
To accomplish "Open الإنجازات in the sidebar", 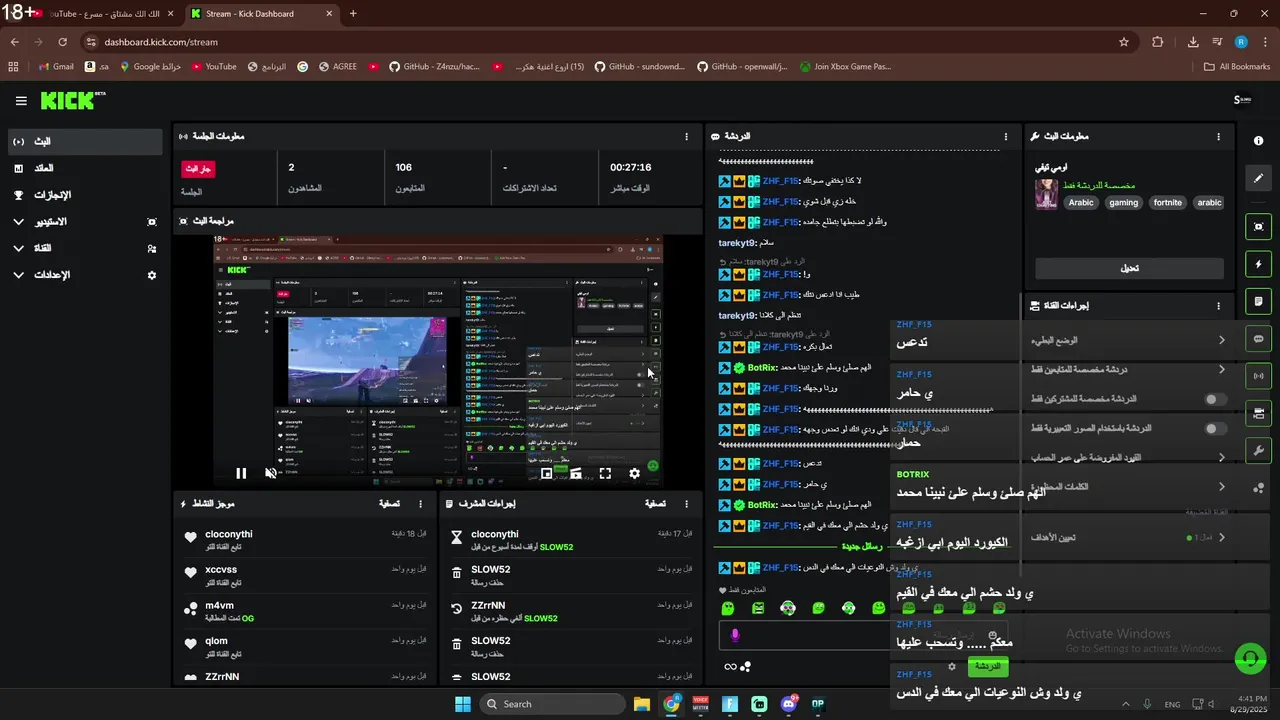I will pyautogui.click(x=85, y=195).
